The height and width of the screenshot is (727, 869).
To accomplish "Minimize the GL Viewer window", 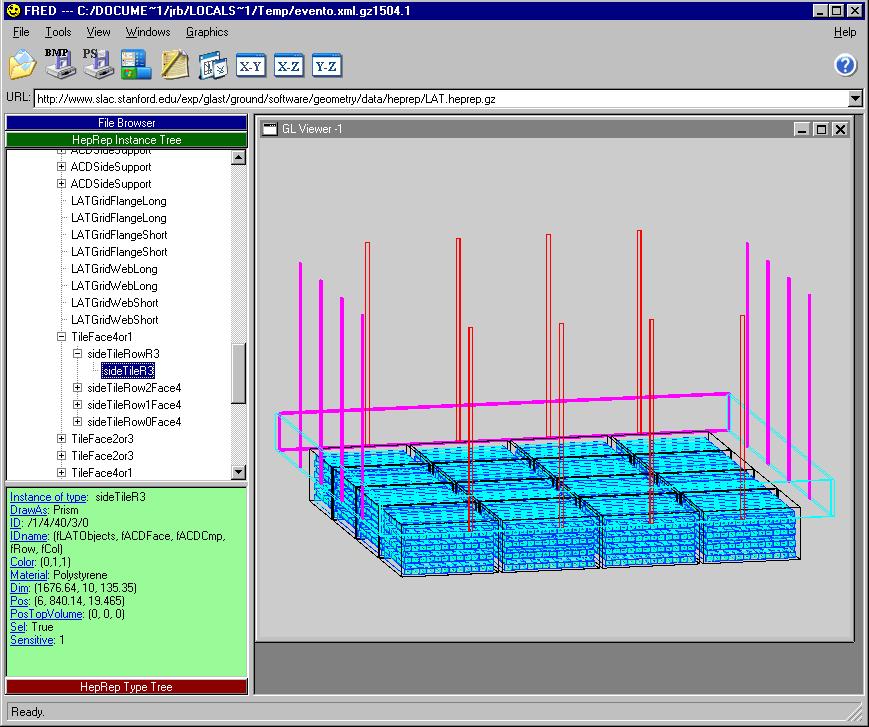I will click(x=802, y=129).
